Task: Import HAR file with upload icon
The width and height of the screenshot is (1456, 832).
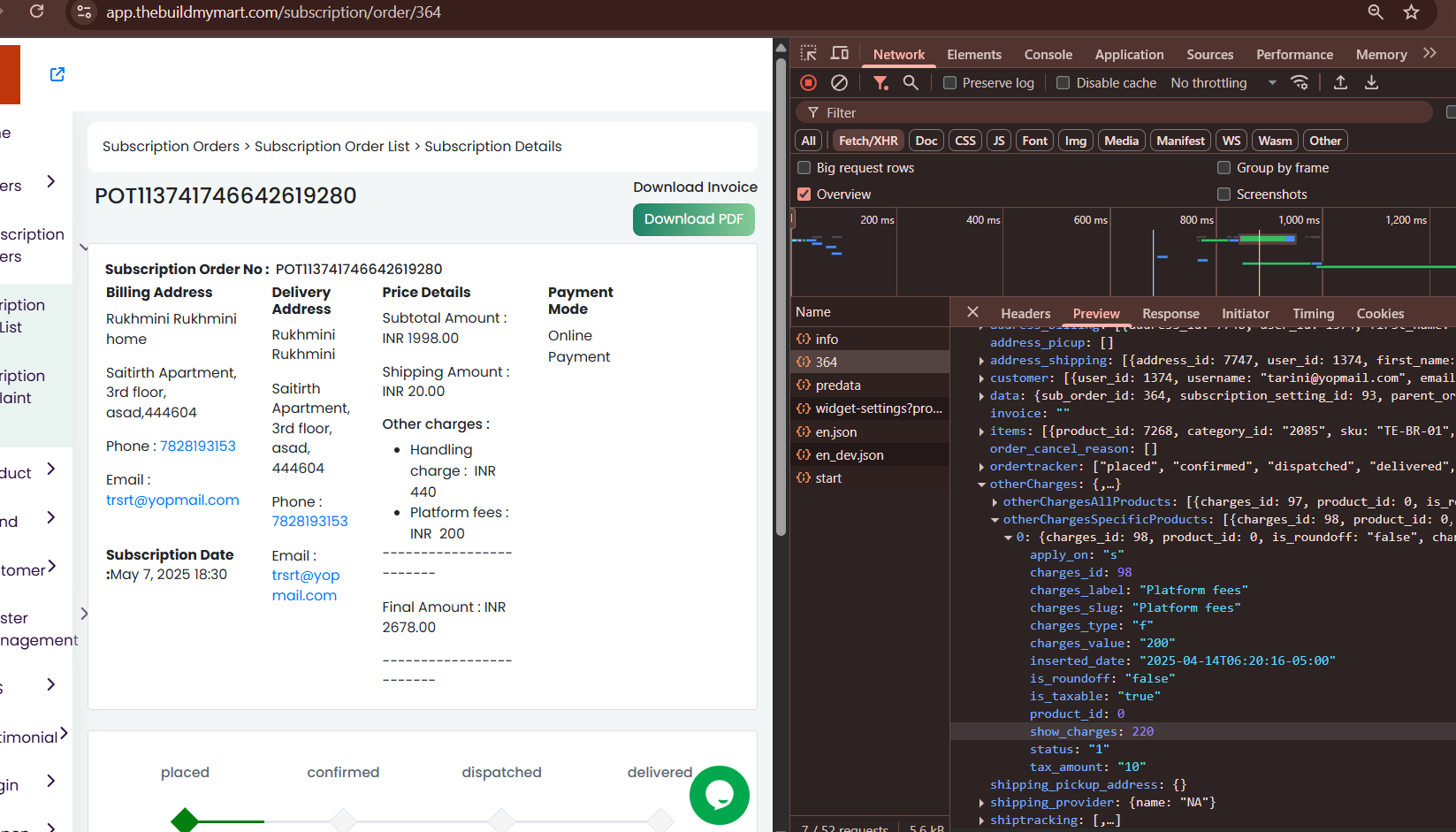Action: click(1340, 82)
